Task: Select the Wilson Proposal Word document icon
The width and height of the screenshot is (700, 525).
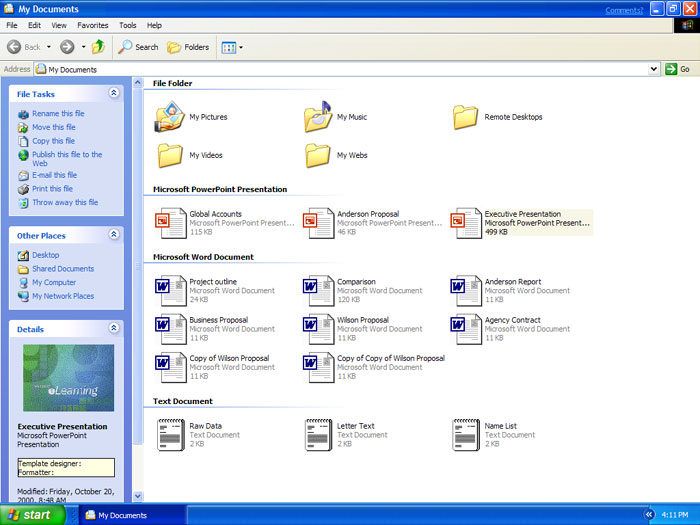Action: [x=318, y=329]
